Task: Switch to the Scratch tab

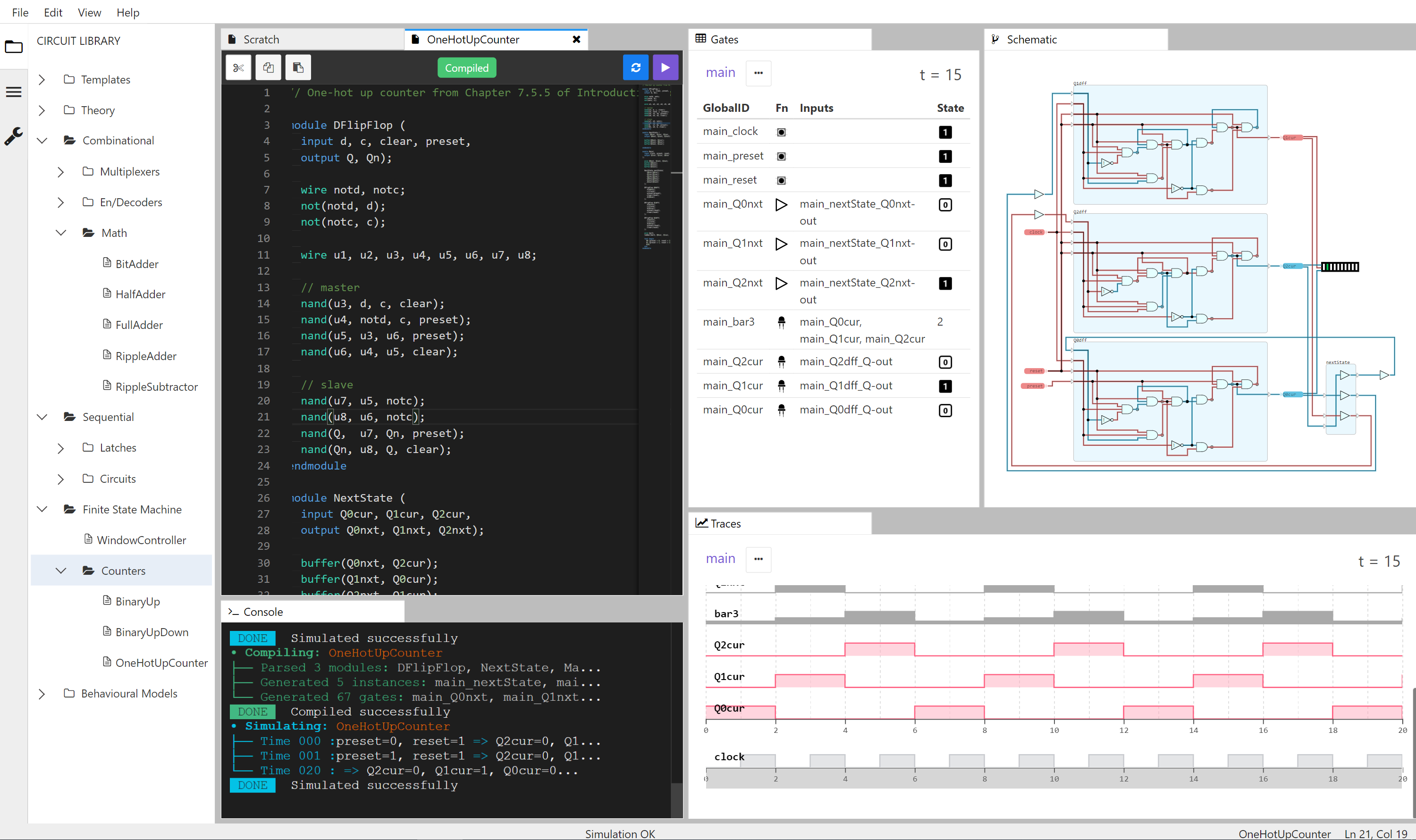Action: [261, 40]
